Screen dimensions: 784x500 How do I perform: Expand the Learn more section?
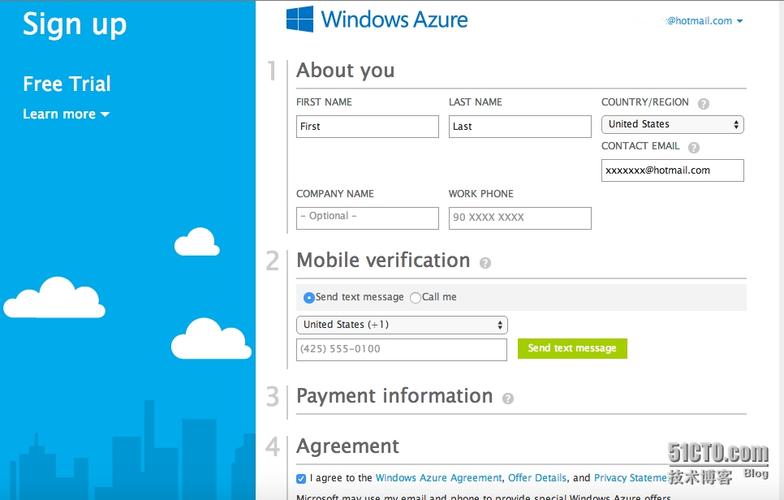point(66,114)
